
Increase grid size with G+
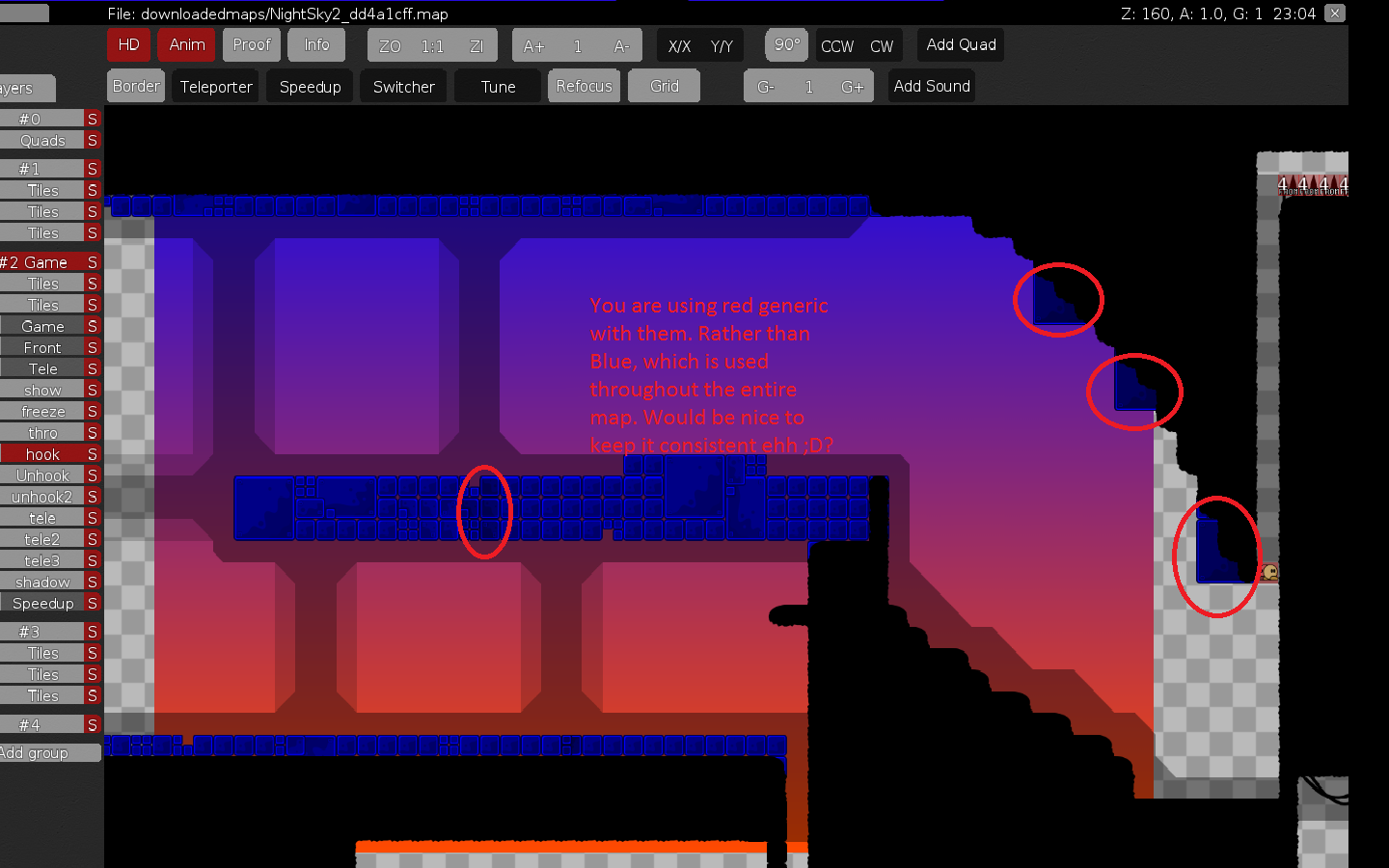pos(852,87)
